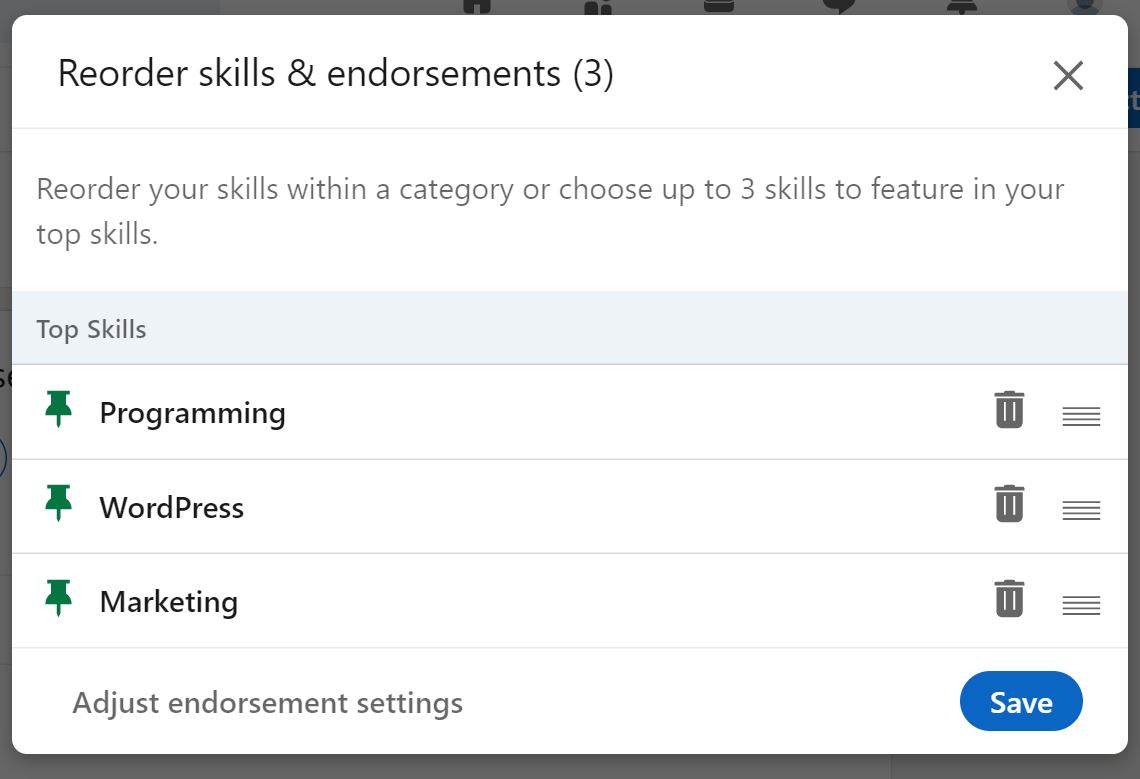The width and height of the screenshot is (1140, 779).
Task: Click the WordPress skill label
Action: [171, 507]
